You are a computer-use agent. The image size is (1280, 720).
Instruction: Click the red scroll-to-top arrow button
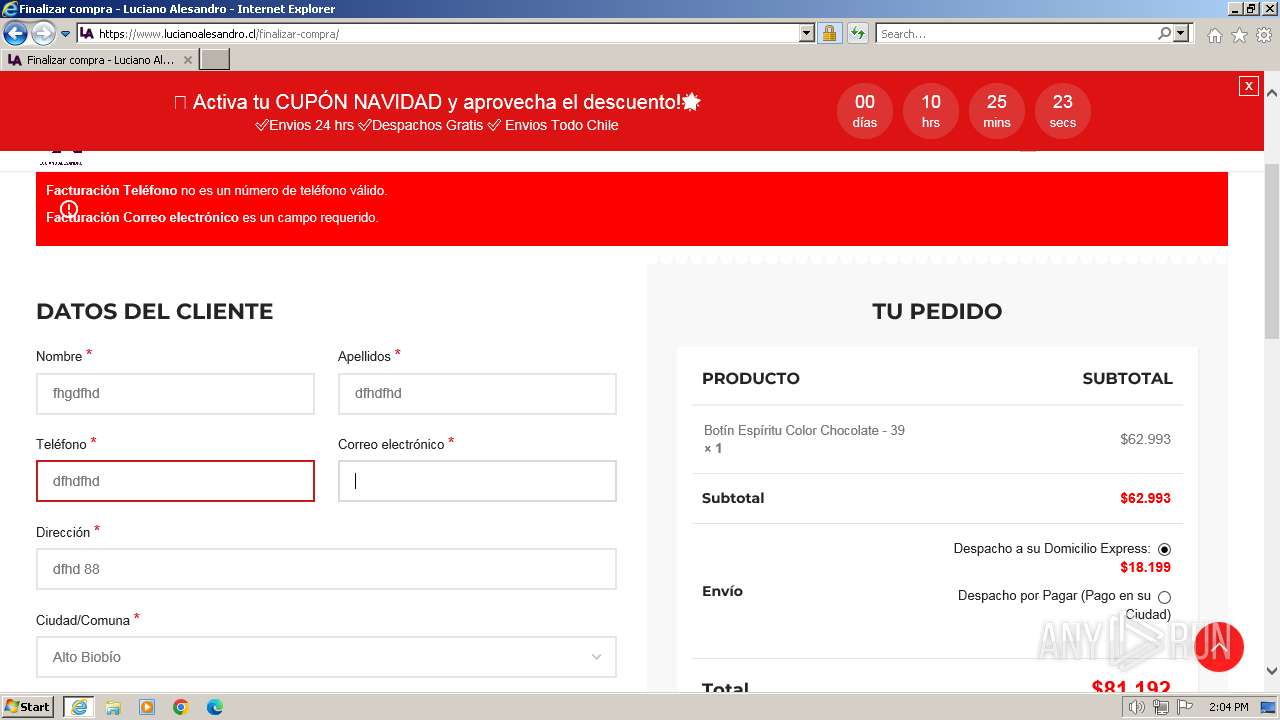point(1218,647)
